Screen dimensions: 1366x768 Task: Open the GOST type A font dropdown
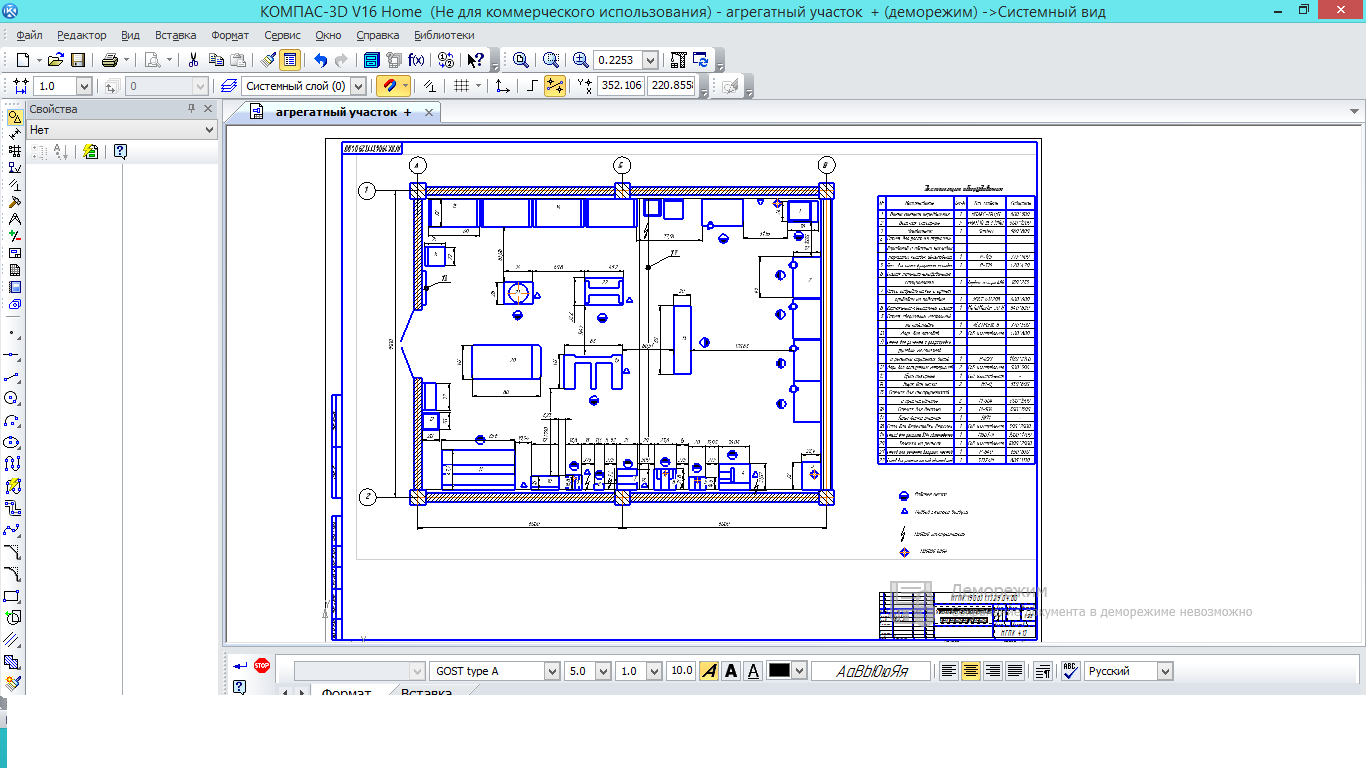pos(551,670)
